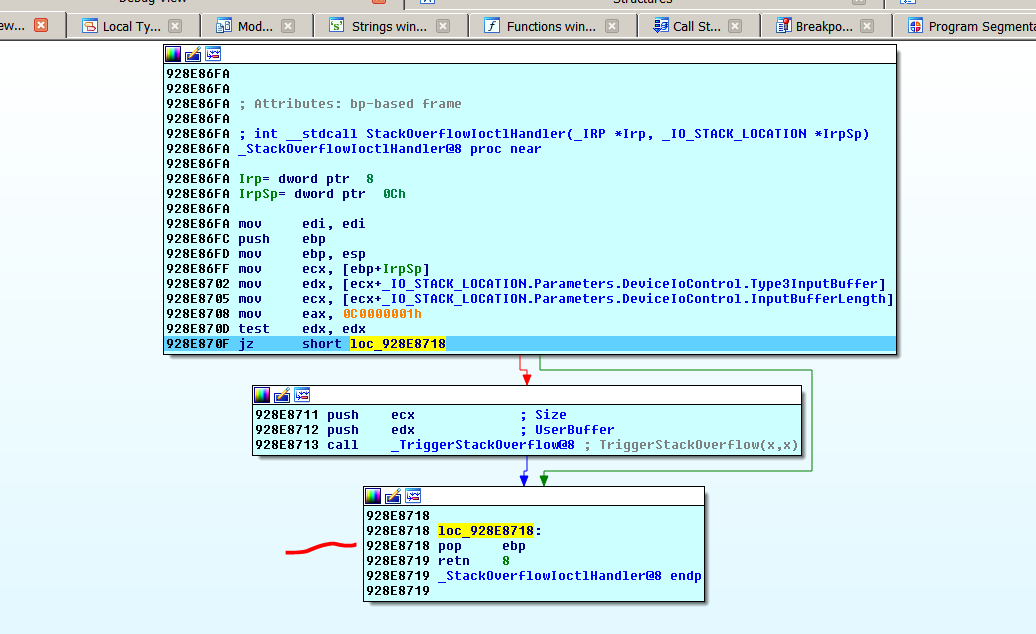Click color icon on the loc_928E8718 block
This screenshot has width=1036, height=634.
pos(374,496)
